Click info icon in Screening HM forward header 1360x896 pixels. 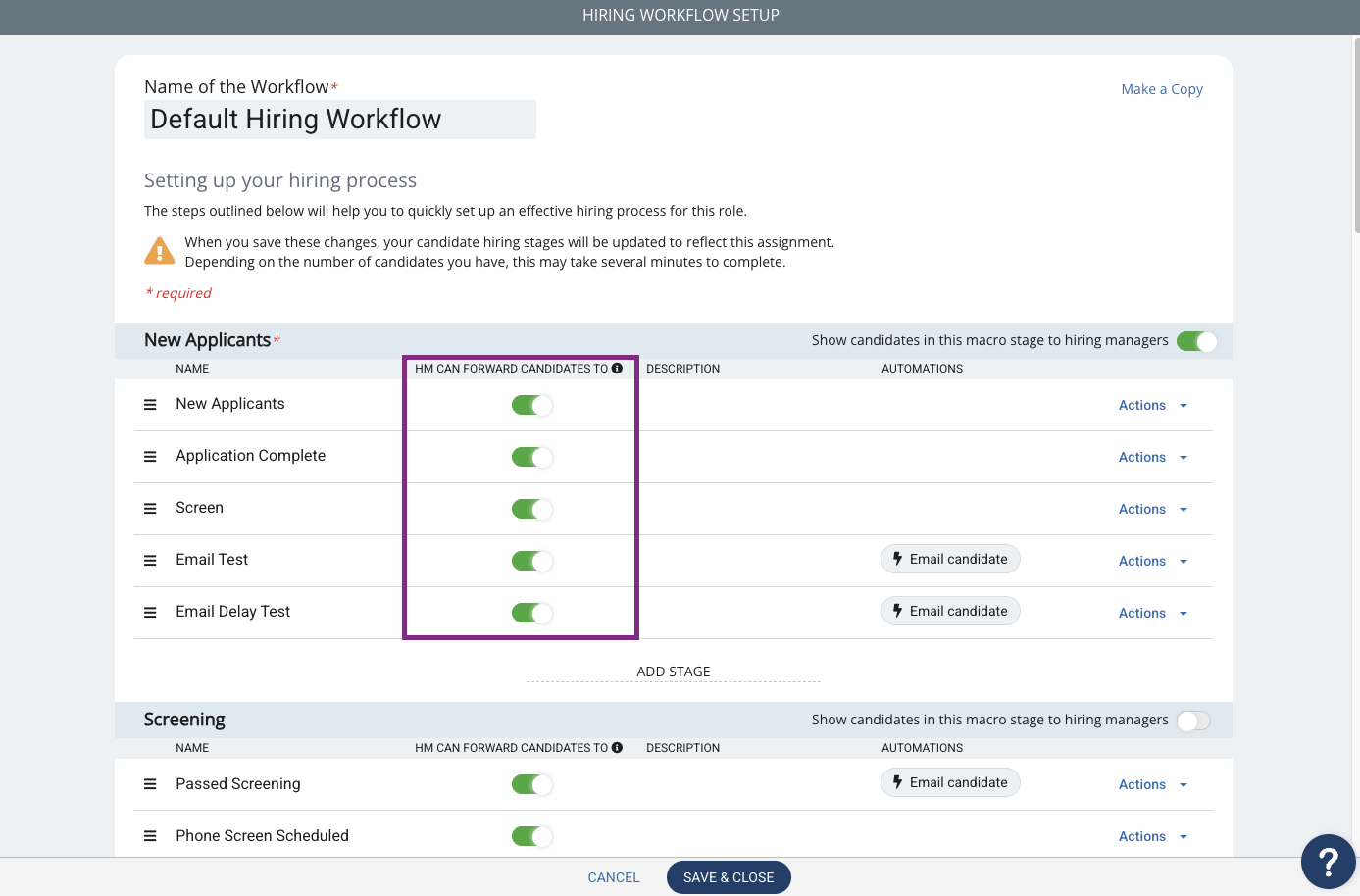[617, 748]
